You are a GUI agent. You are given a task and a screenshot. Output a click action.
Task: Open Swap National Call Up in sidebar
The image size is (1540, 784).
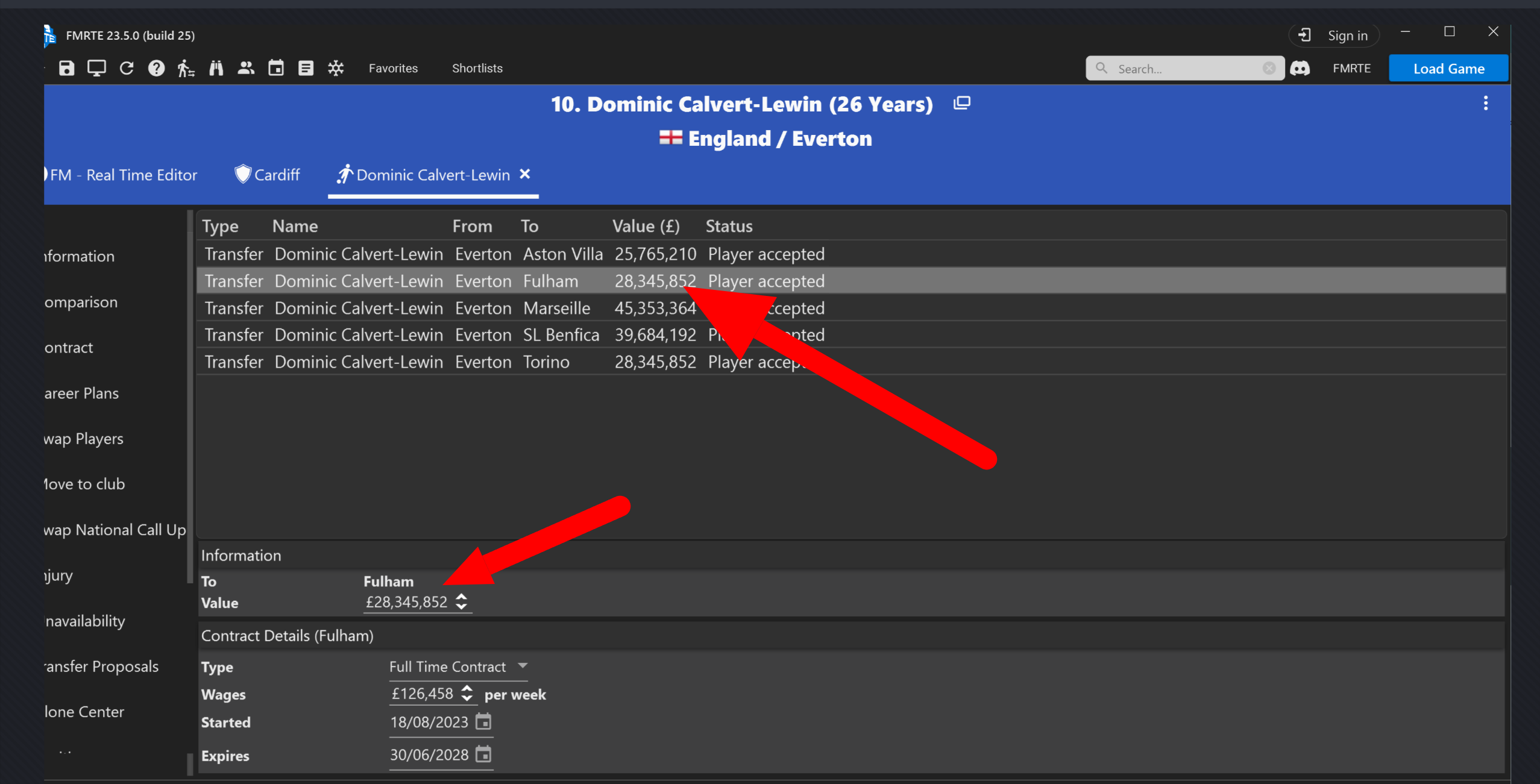115,530
